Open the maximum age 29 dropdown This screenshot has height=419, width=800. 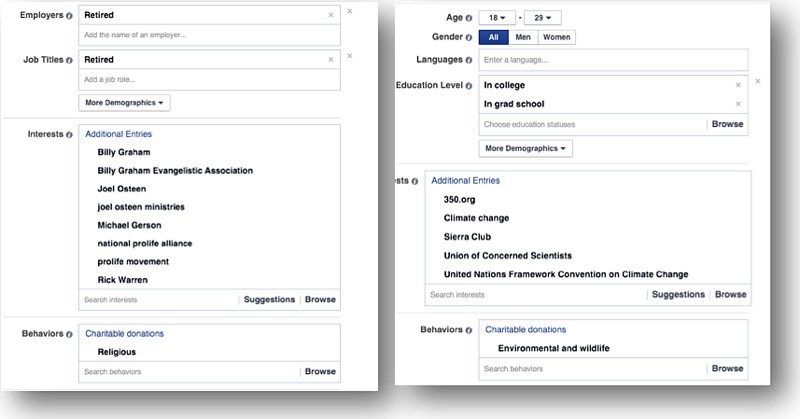click(x=543, y=18)
